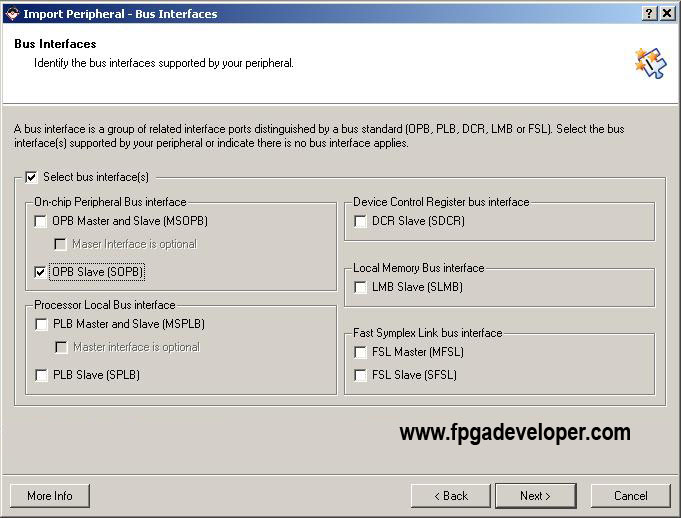The width and height of the screenshot is (681, 518).
Task: Cancel the import peripheral wizard
Action: pyautogui.click(x=631, y=496)
